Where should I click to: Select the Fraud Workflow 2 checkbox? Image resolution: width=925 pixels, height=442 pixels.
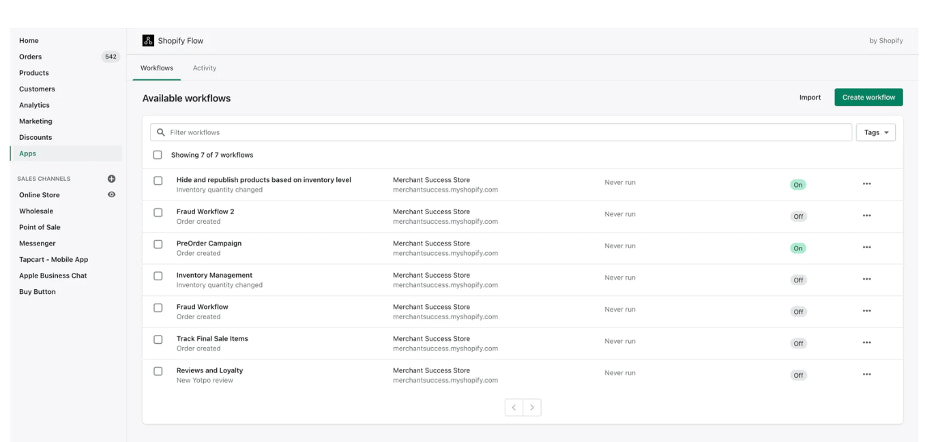point(158,212)
